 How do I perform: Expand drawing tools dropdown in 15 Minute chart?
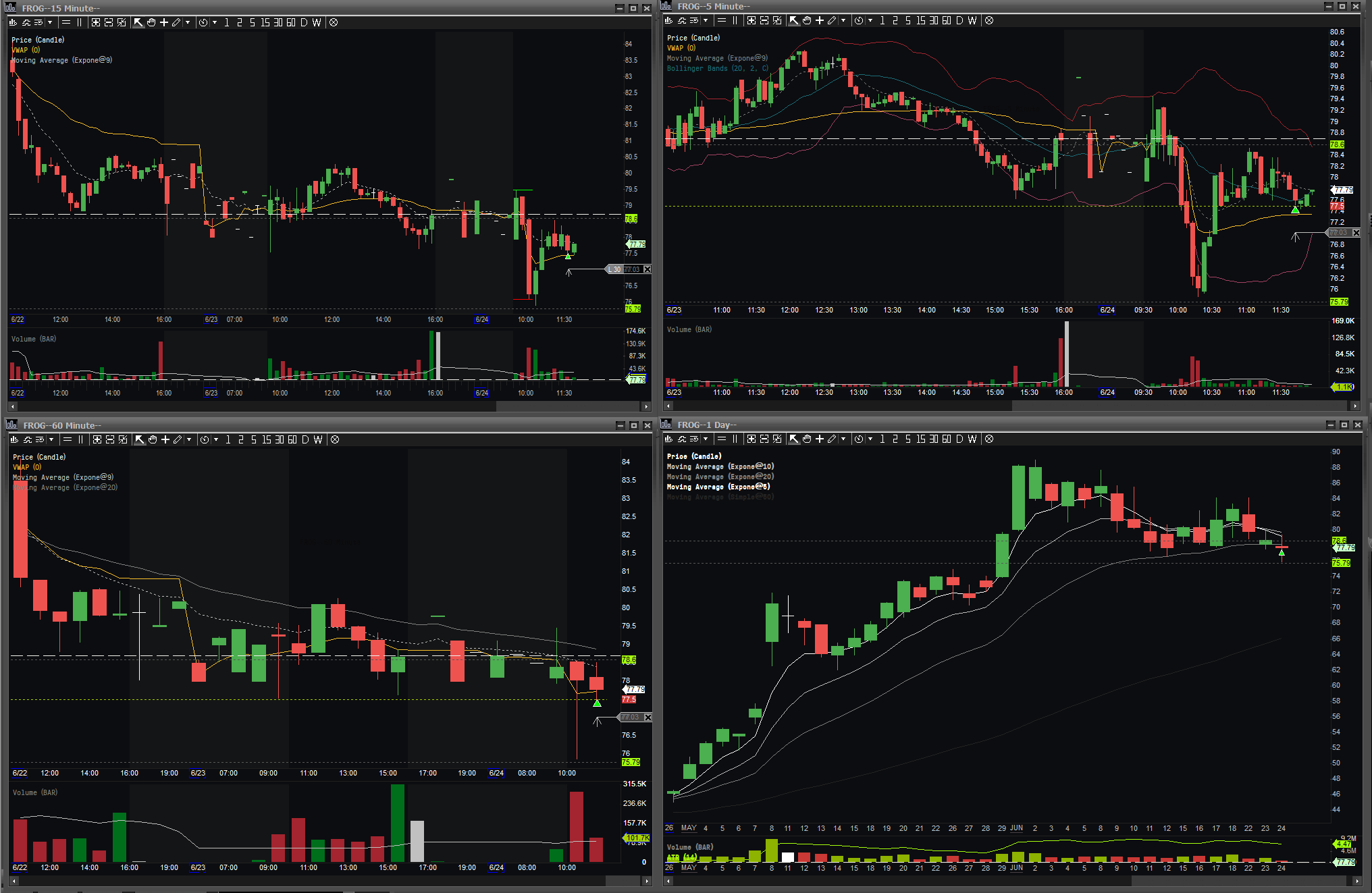point(188,22)
